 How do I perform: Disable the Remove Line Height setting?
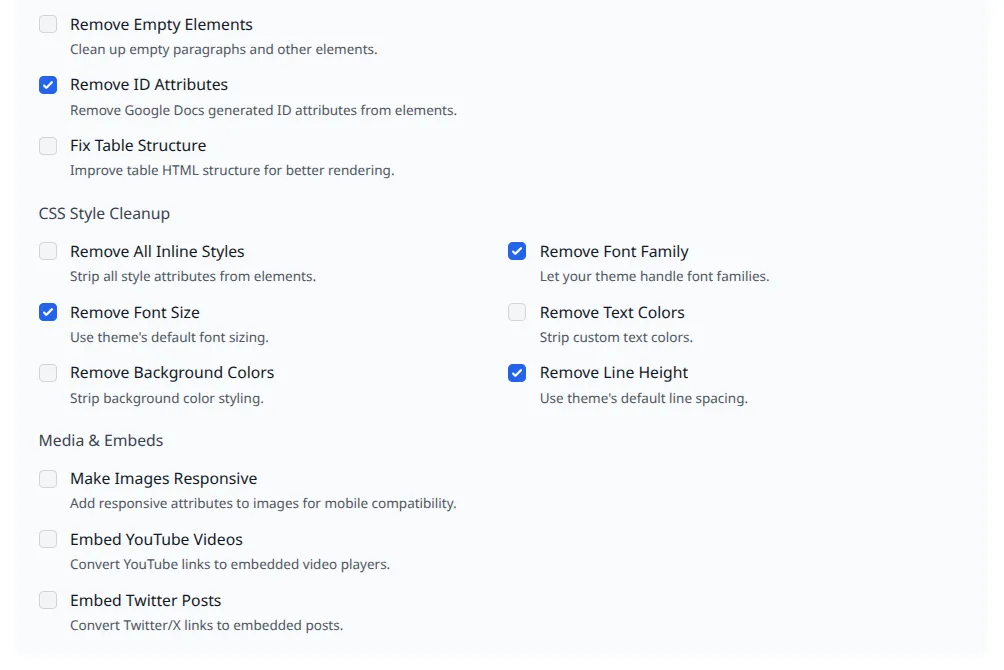click(x=516, y=373)
